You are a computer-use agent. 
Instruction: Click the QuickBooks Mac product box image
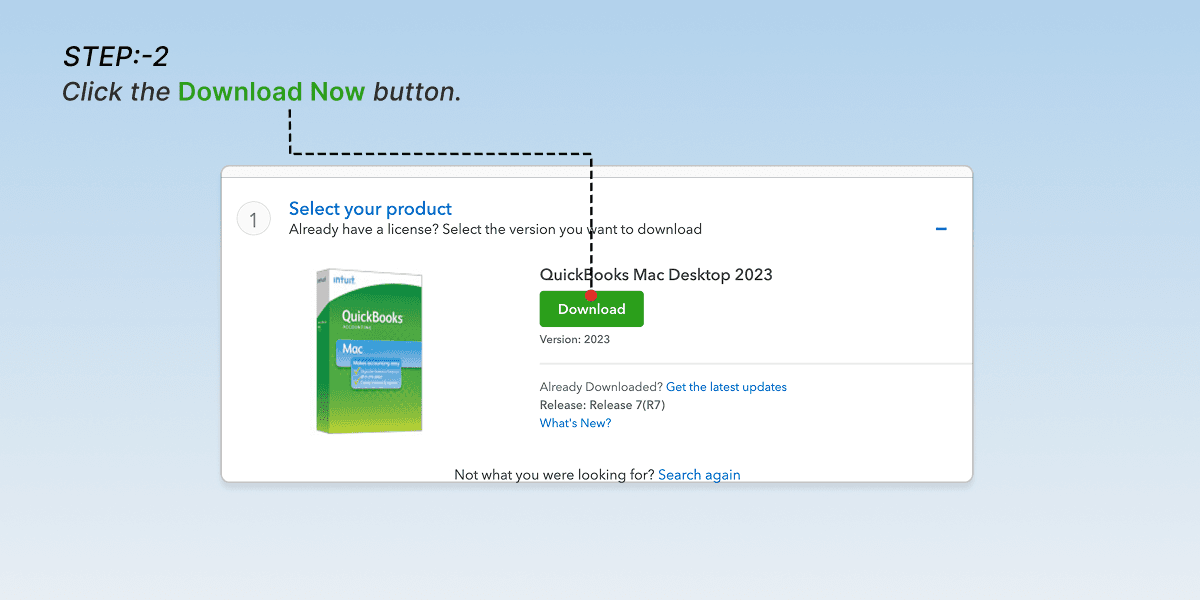click(x=369, y=350)
